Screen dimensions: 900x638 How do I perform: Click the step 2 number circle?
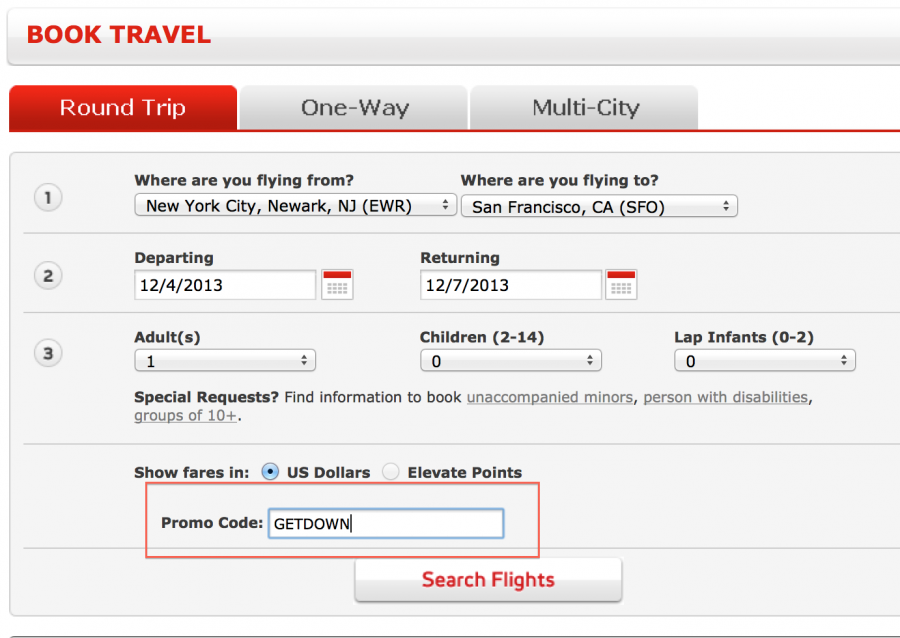(48, 275)
